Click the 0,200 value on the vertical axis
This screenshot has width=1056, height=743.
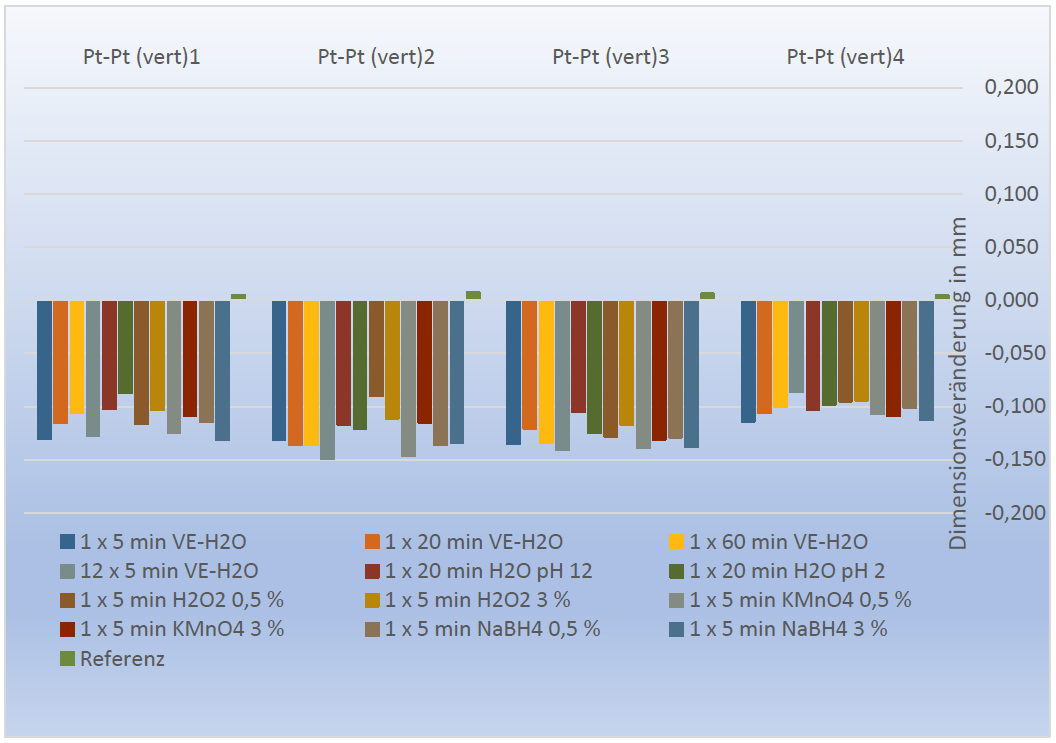coord(1010,88)
